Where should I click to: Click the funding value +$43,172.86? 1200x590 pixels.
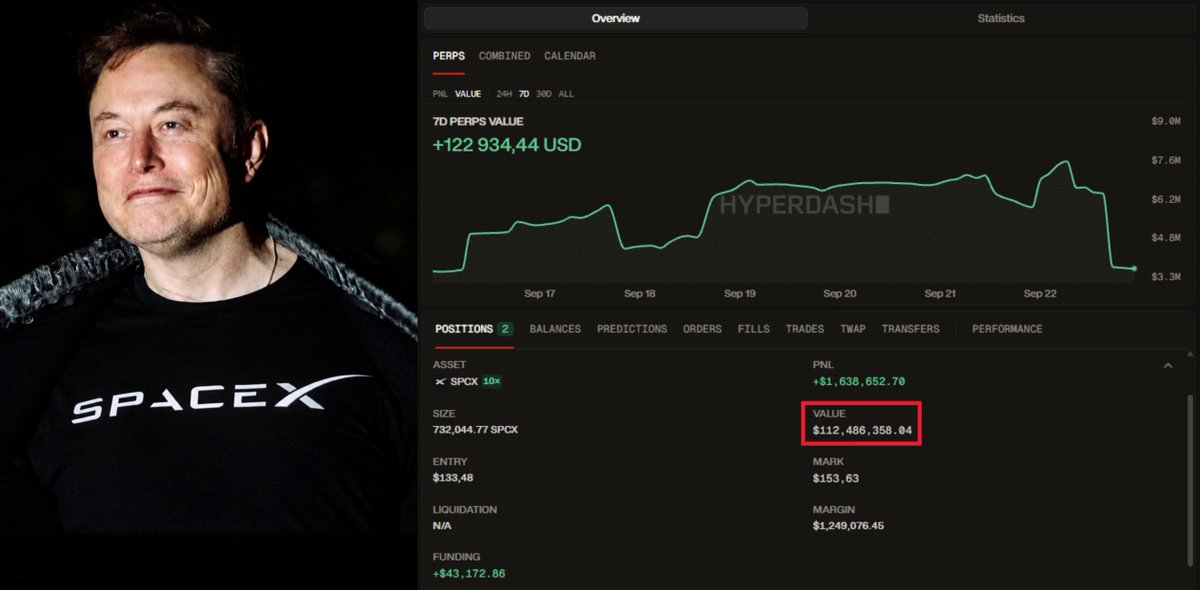tap(469, 574)
